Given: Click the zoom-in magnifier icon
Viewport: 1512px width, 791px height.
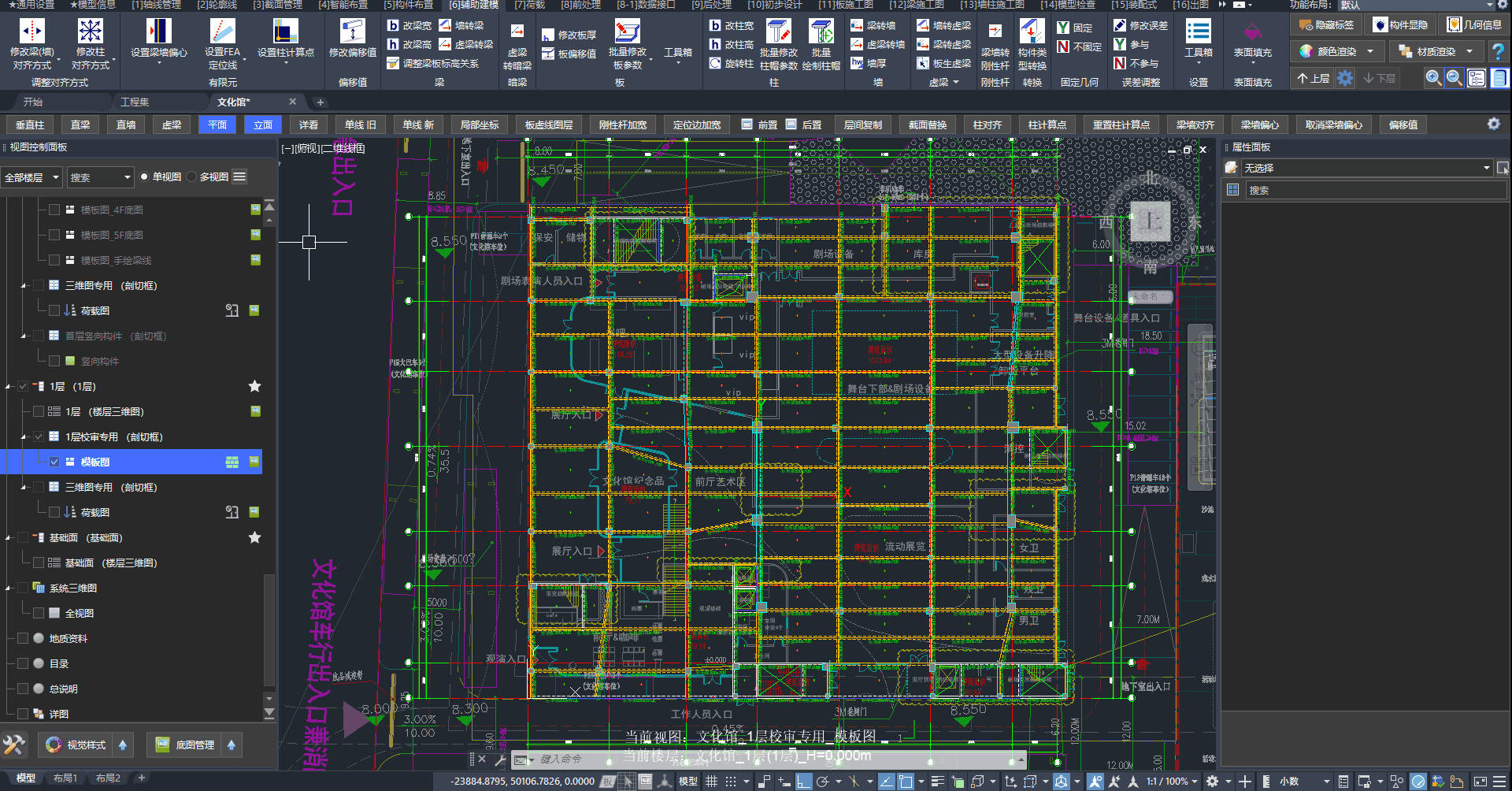Looking at the screenshot, I should pyautogui.click(x=1433, y=78).
